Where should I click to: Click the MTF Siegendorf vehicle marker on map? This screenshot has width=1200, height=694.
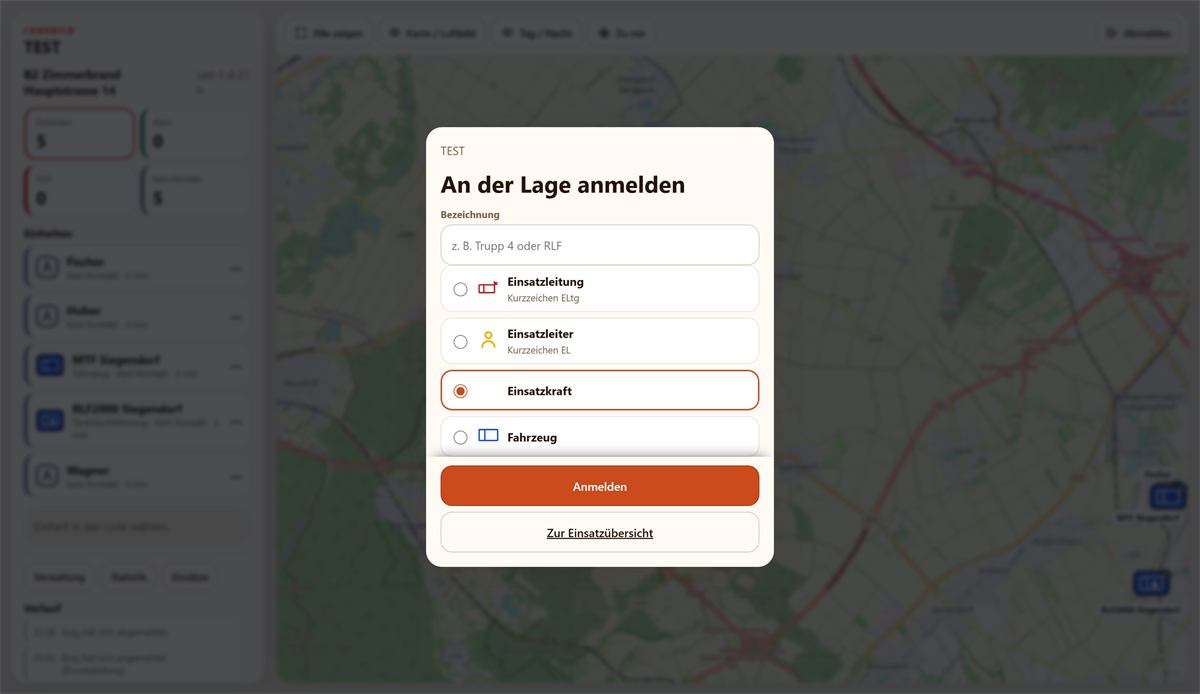click(1167, 495)
